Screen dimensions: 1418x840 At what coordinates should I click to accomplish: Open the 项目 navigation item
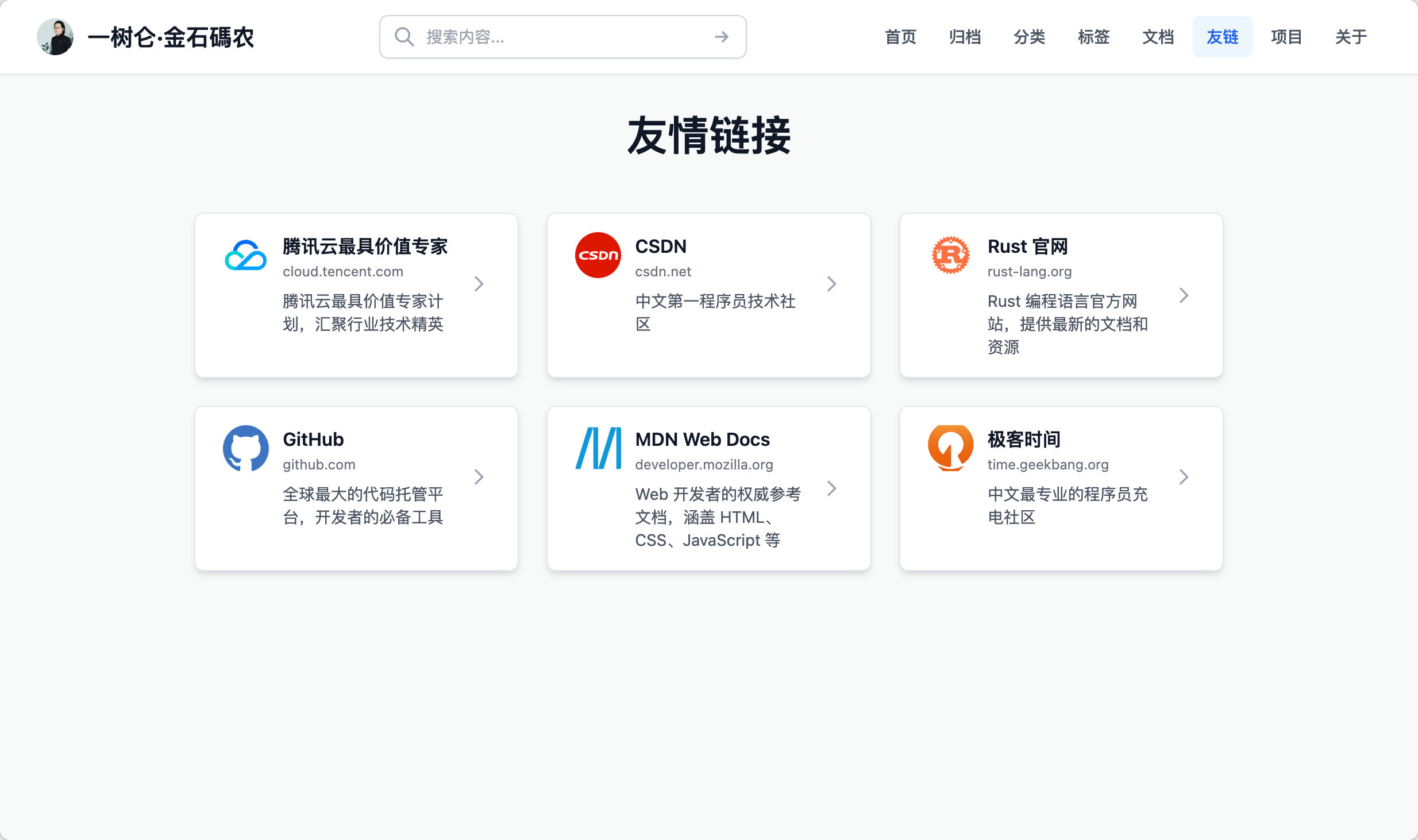pyautogui.click(x=1286, y=37)
